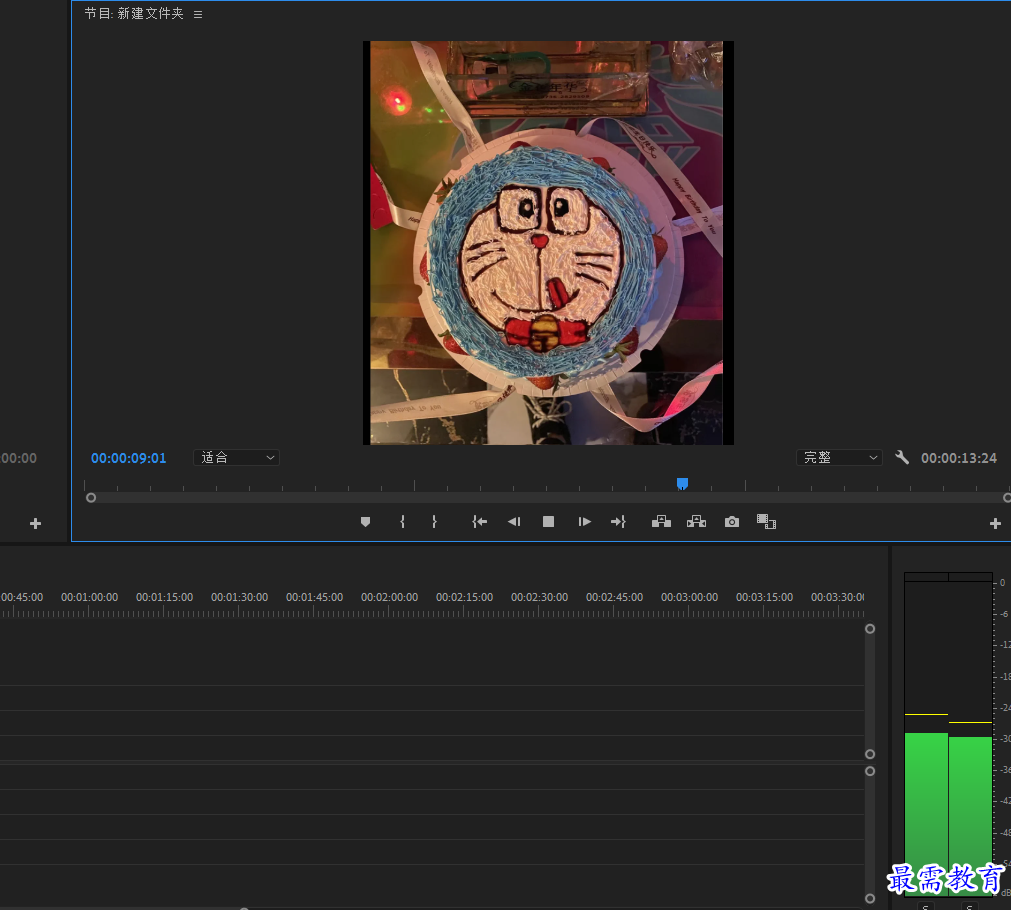Viewport: 1011px width, 910px height.
Task: Click 00:03:15:00 on the timeline ruler
Action: tap(765, 597)
